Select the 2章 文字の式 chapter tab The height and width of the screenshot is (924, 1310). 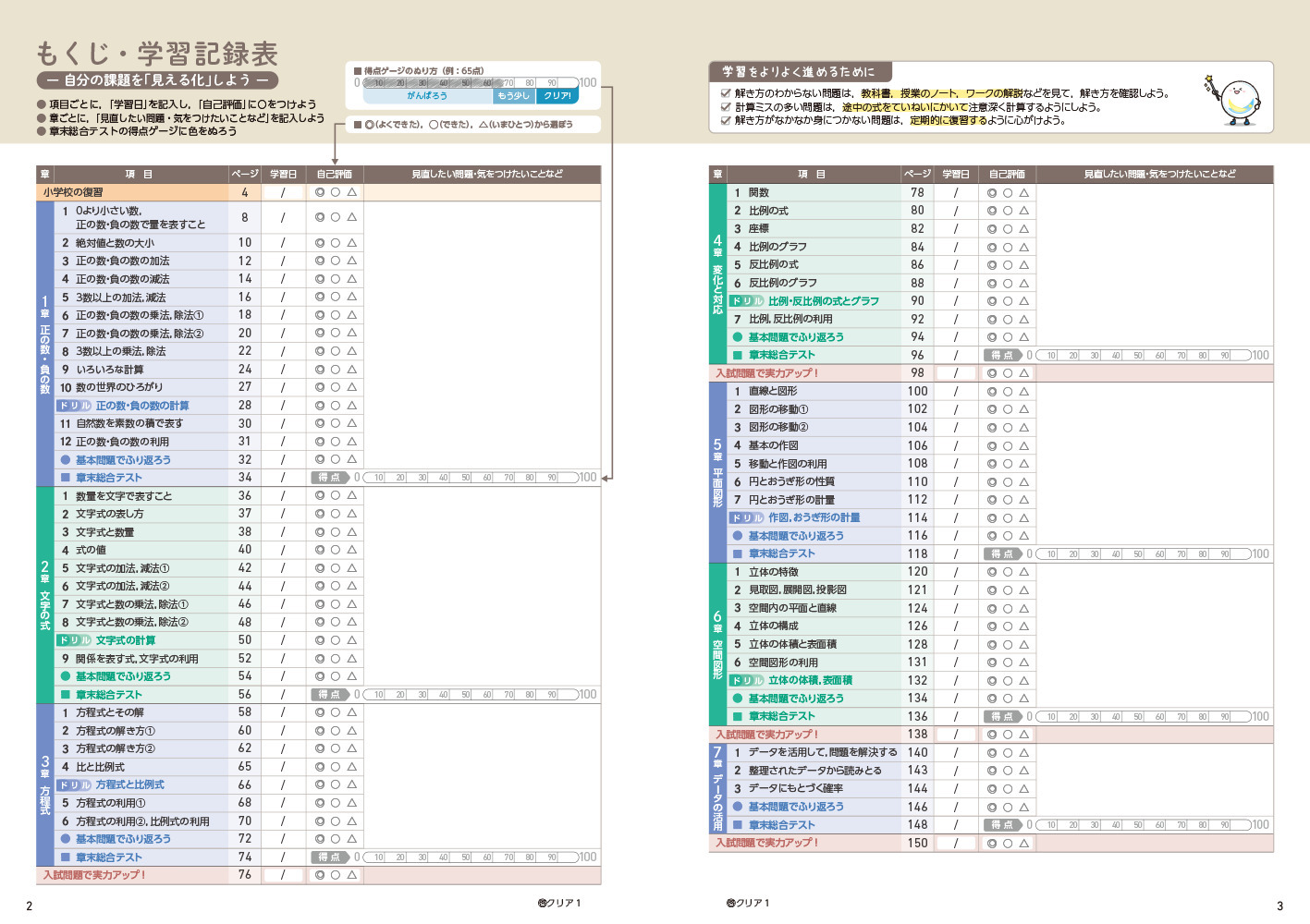click(44, 594)
